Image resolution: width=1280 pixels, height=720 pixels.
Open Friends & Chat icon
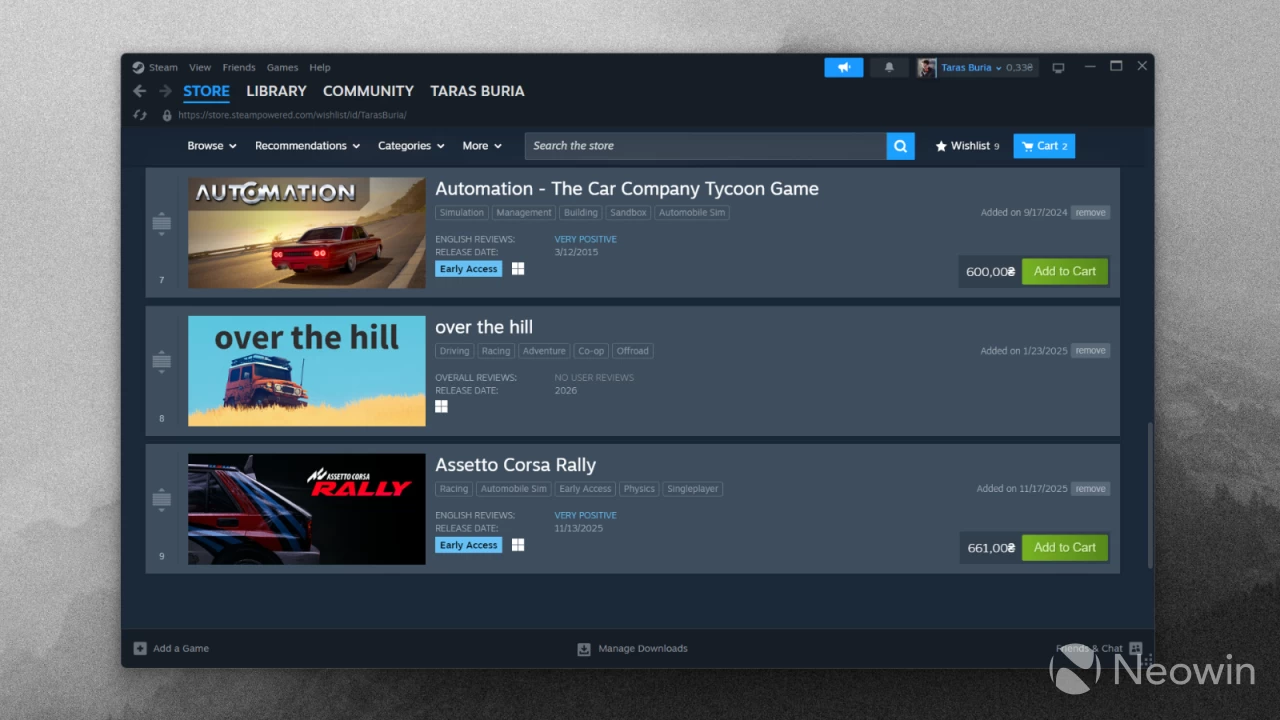pyautogui.click(x=1135, y=648)
